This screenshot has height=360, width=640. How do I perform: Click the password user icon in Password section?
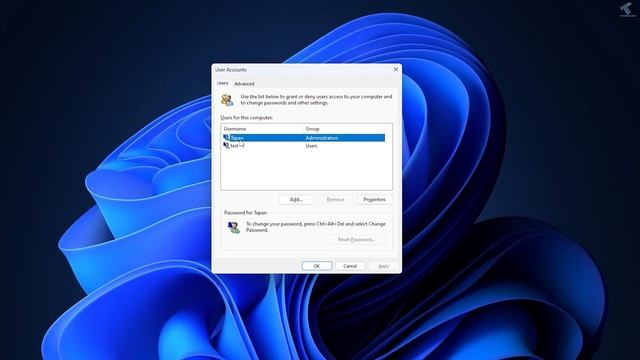point(234,227)
